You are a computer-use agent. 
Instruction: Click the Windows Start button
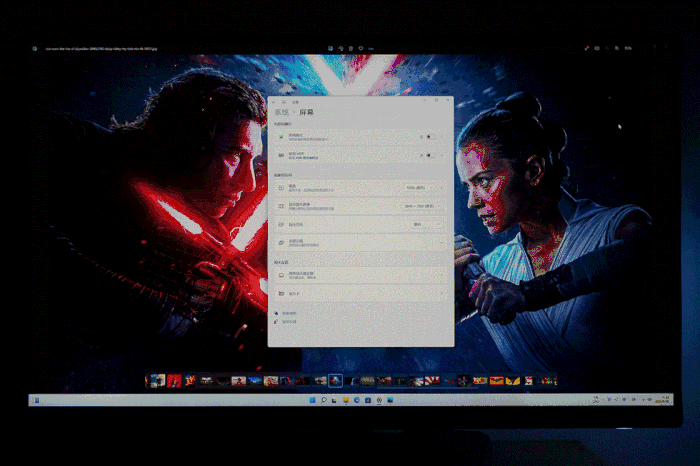click(312, 400)
